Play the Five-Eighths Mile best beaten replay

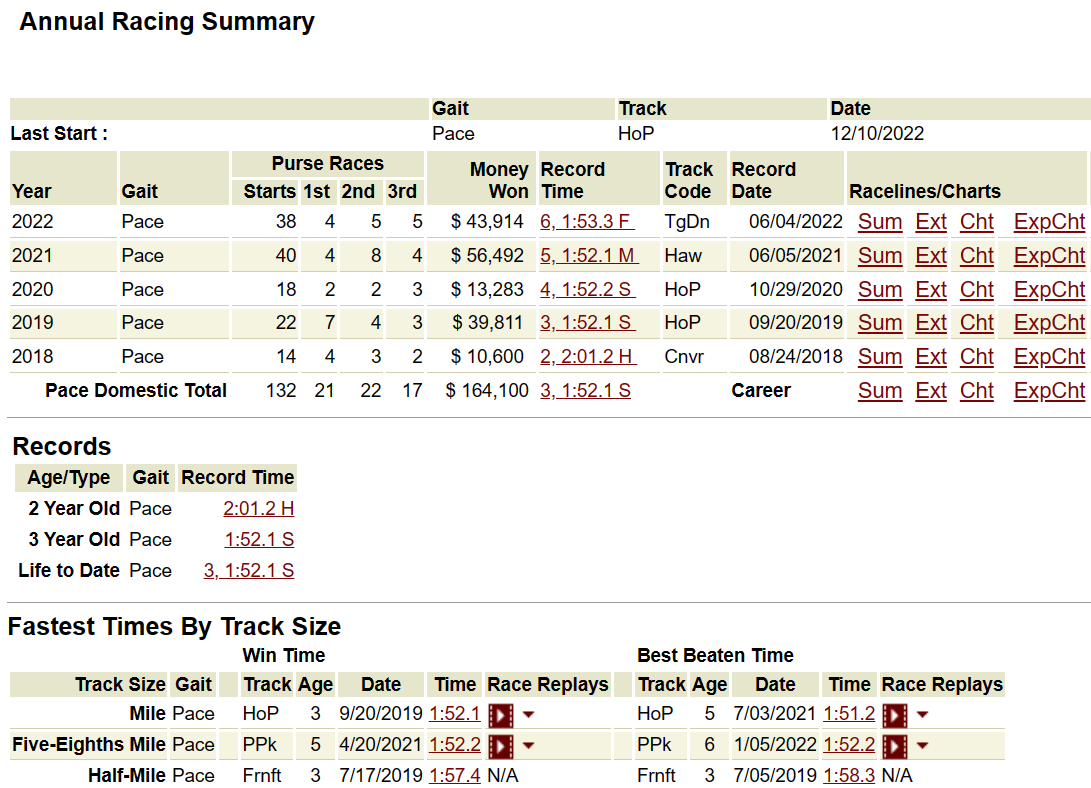(x=895, y=746)
